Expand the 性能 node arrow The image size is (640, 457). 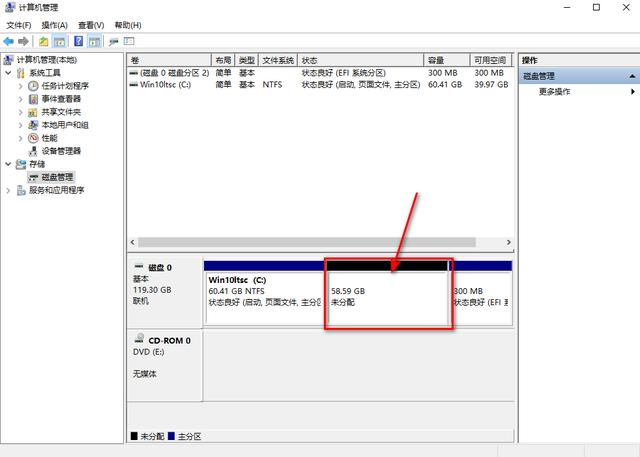coord(20,138)
